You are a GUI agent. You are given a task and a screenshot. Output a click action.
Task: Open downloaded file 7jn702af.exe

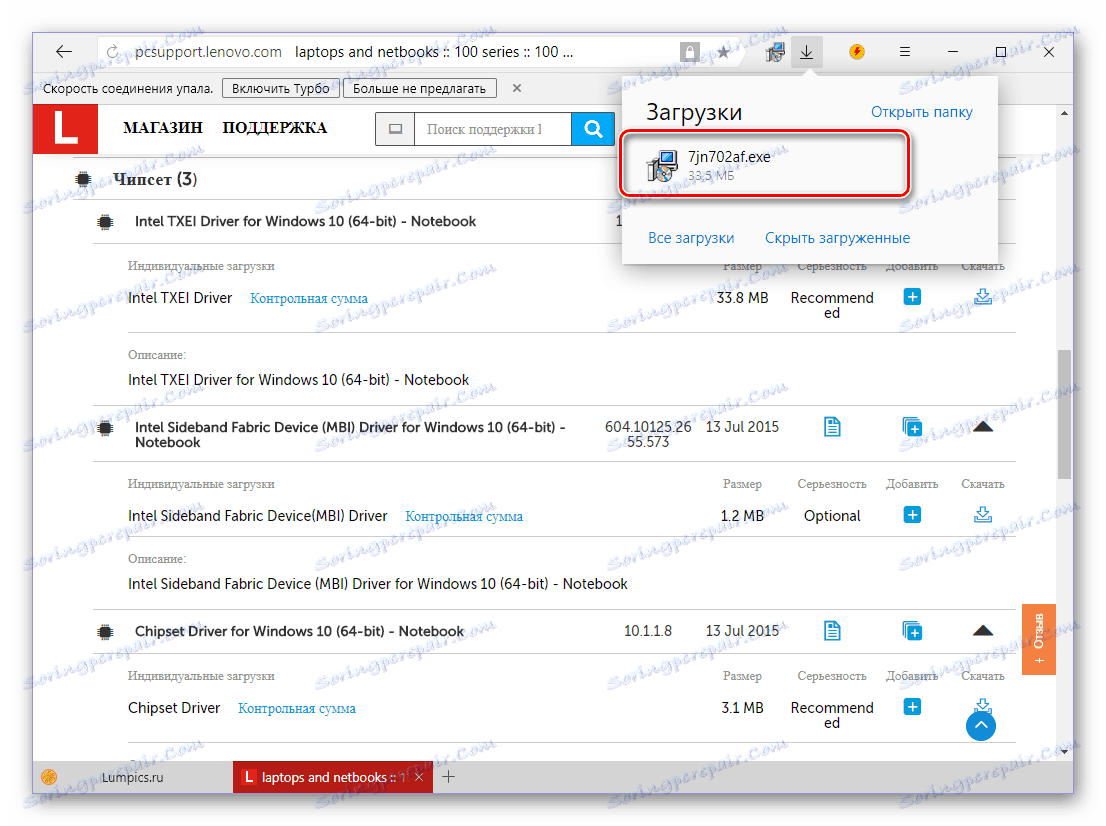(x=765, y=164)
